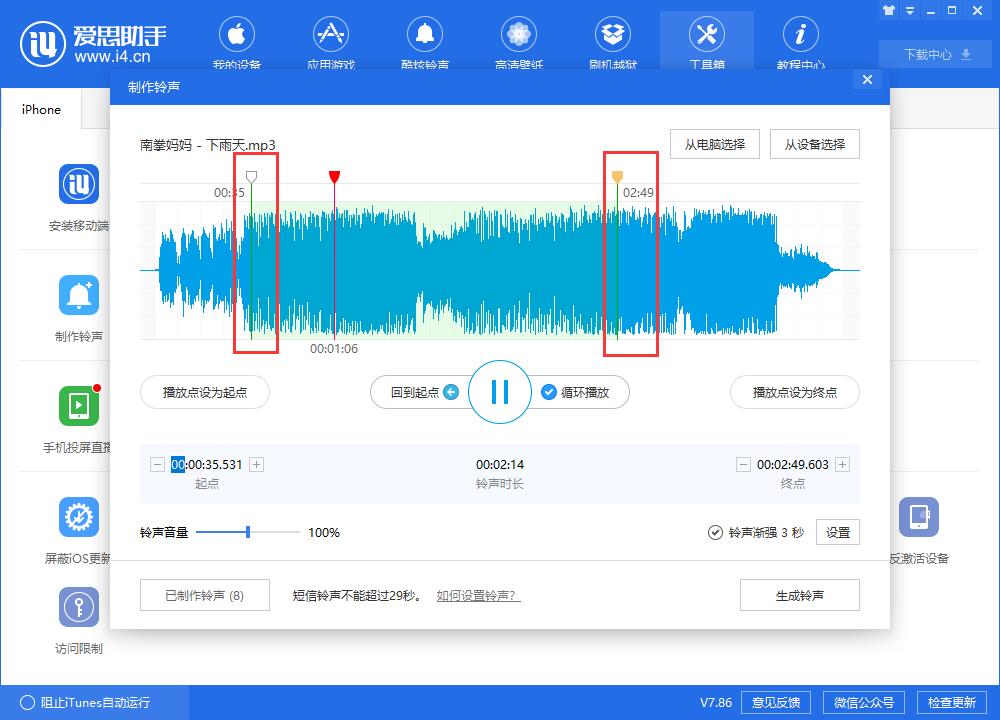Screen dimensions: 1000x720
Task: Open 手机投屏直播 screen mirroring tool
Action: coord(77,414)
